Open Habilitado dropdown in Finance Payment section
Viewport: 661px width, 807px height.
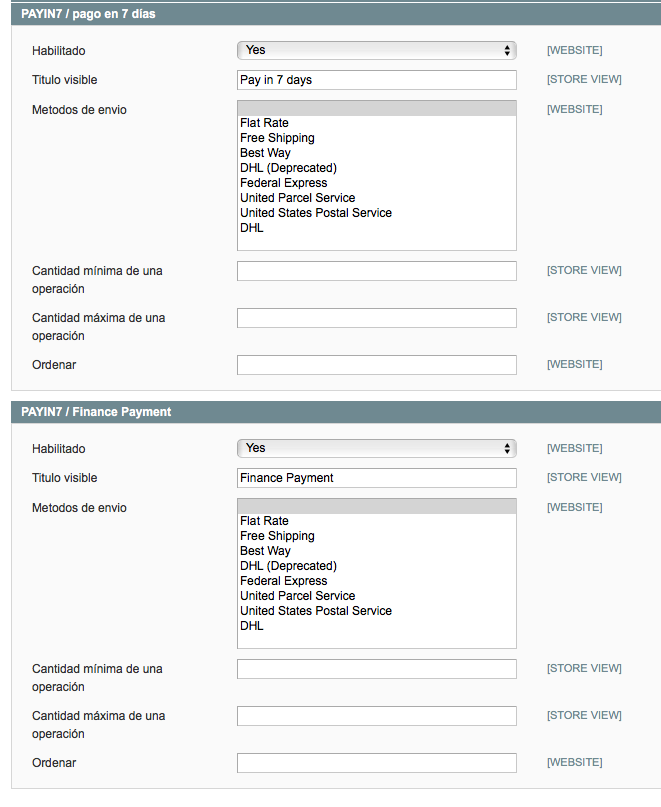376,448
